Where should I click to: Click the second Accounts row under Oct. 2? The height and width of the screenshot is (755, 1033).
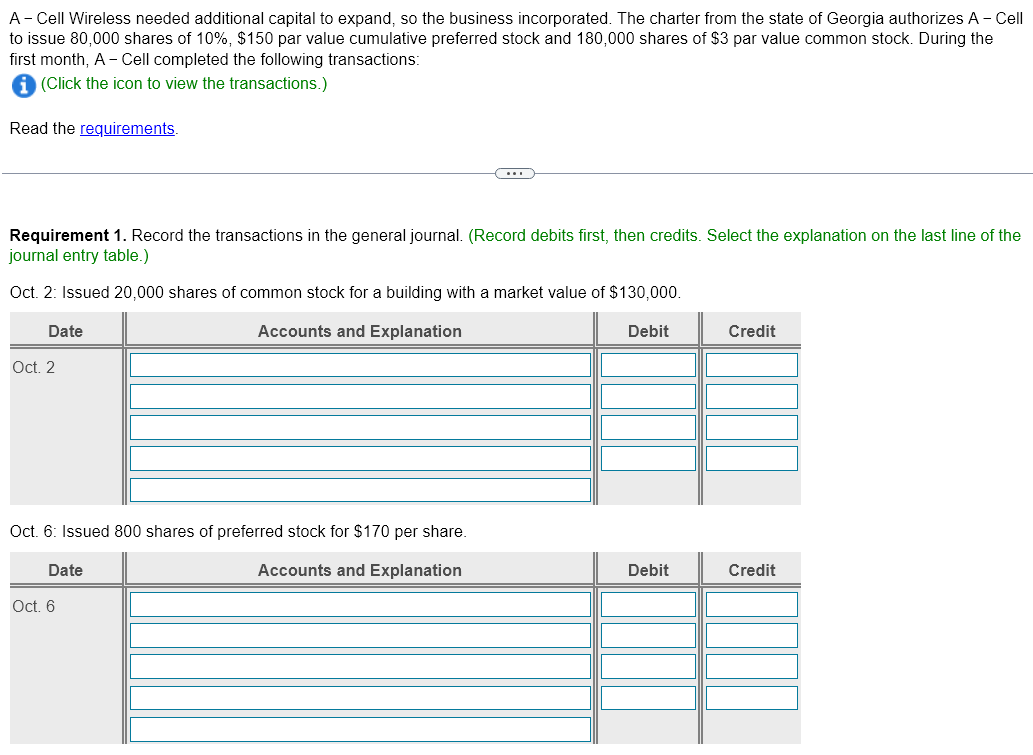pos(360,395)
